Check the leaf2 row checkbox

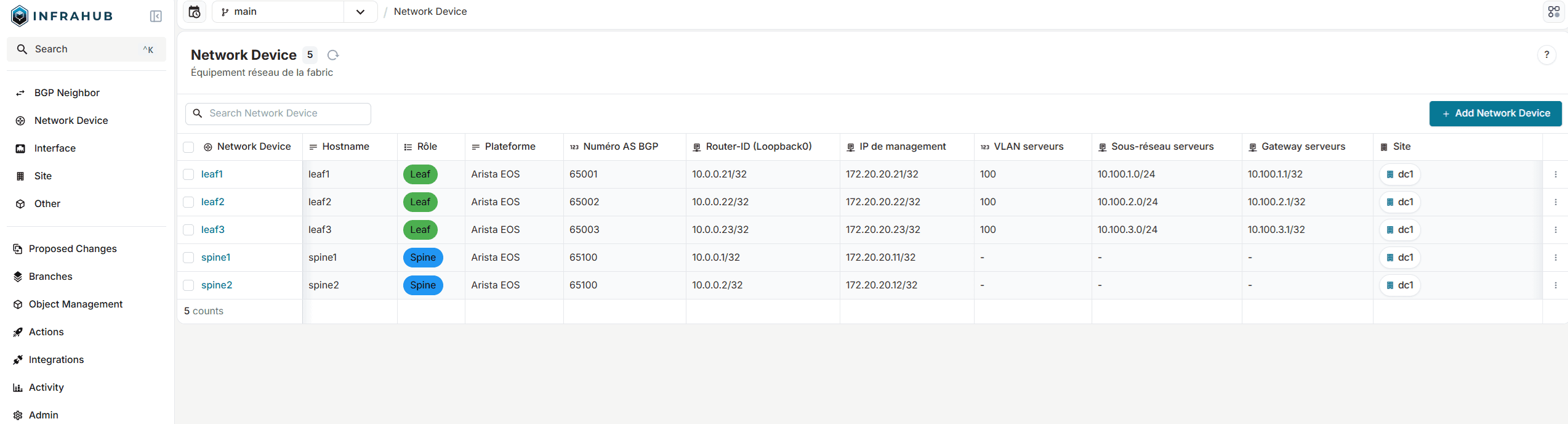point(188,202)
